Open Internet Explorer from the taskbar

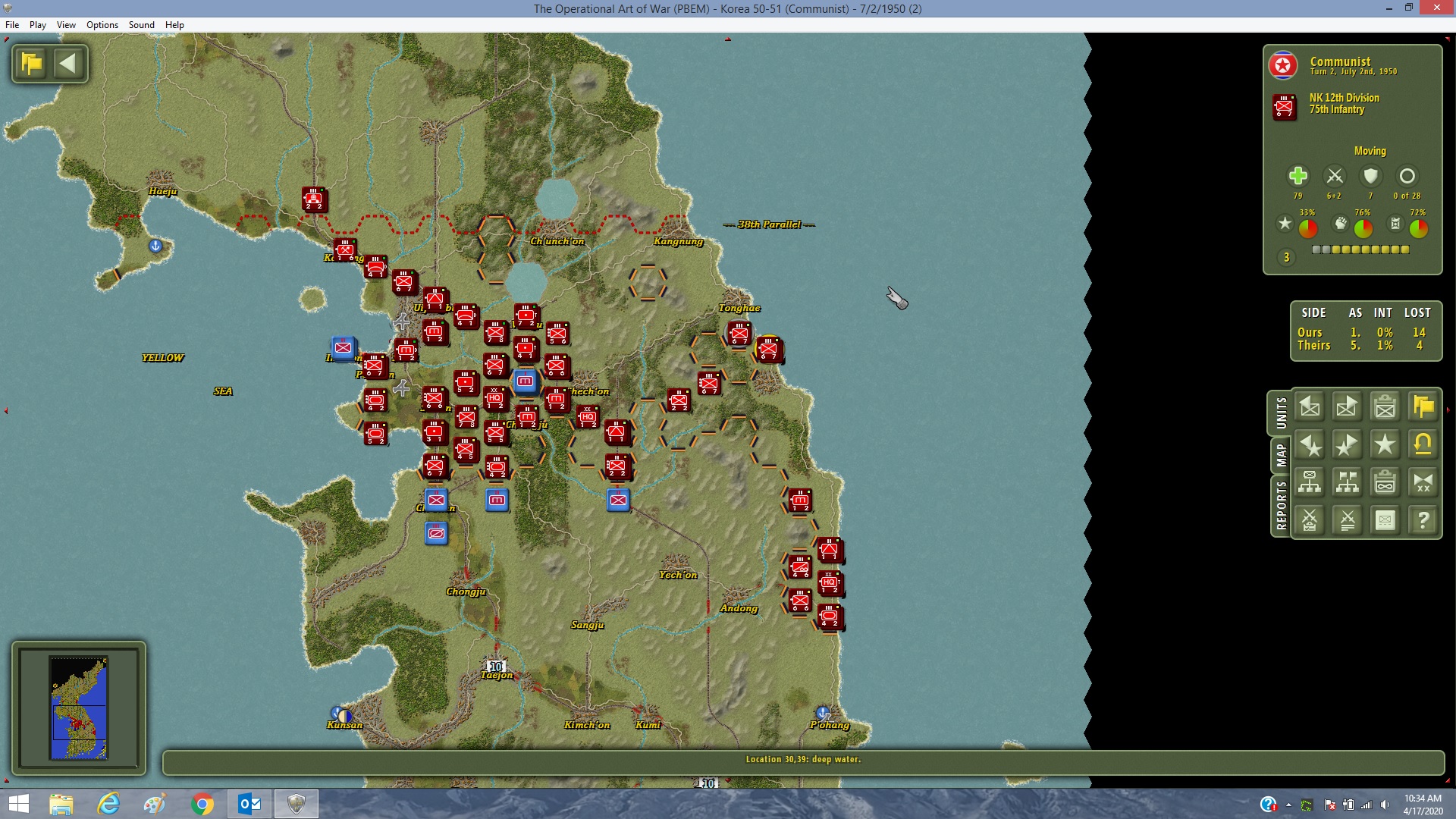108,804
